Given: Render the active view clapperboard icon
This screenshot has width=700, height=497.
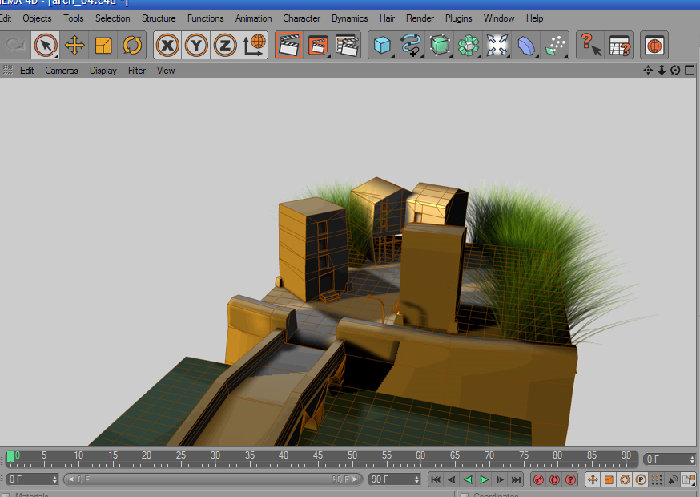Looking at the screenshot, I should (x=289, y=45).
